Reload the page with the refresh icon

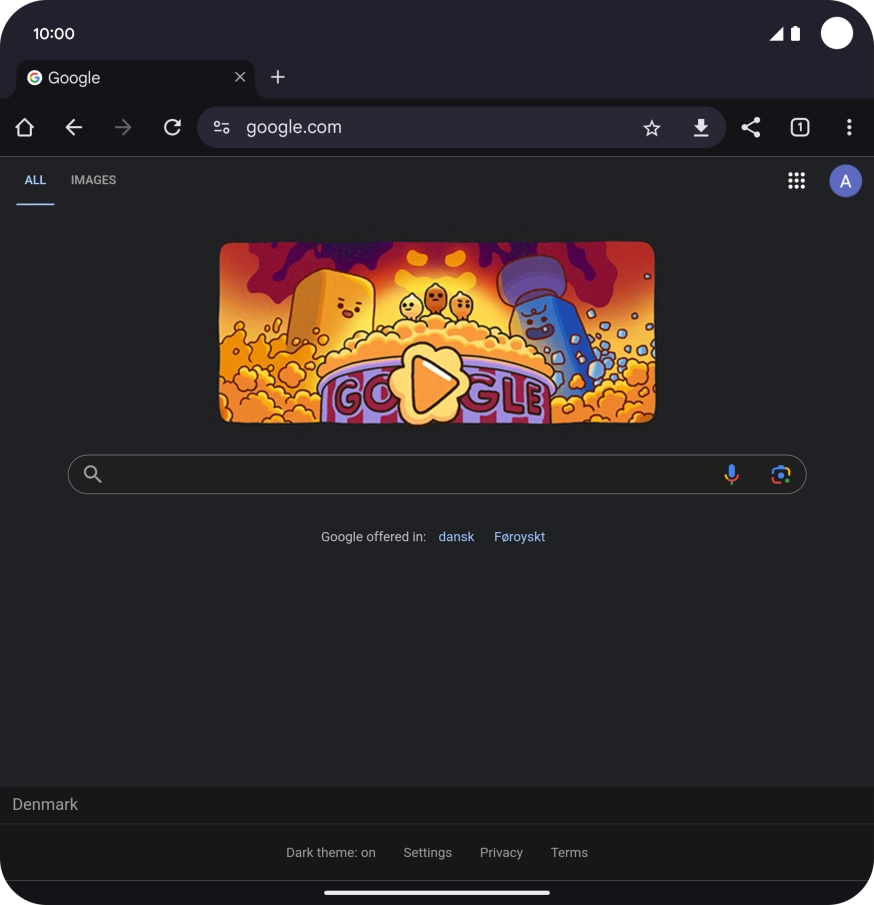(172, 127)
